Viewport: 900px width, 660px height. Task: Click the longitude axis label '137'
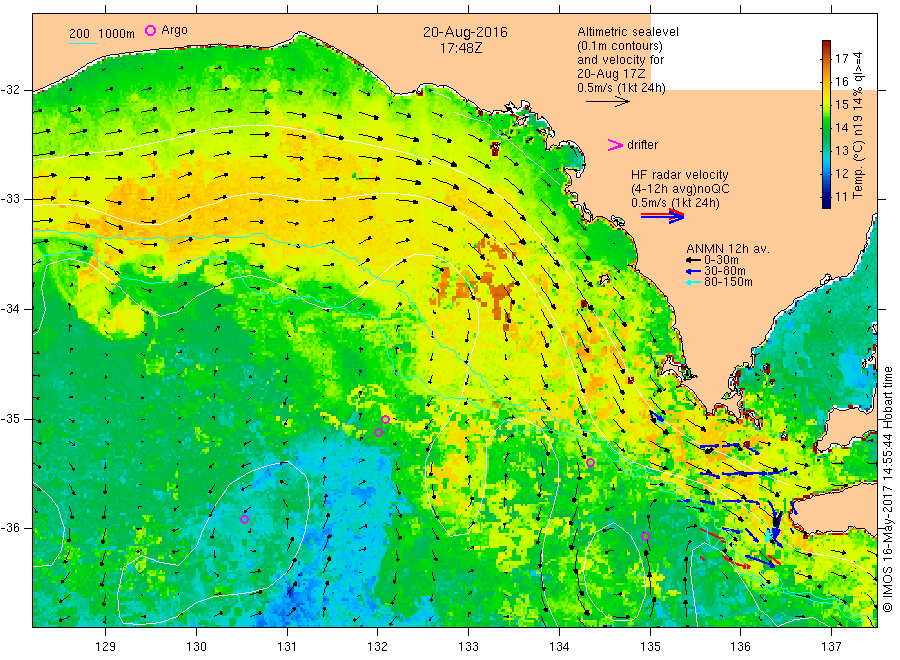coord(831,647)
